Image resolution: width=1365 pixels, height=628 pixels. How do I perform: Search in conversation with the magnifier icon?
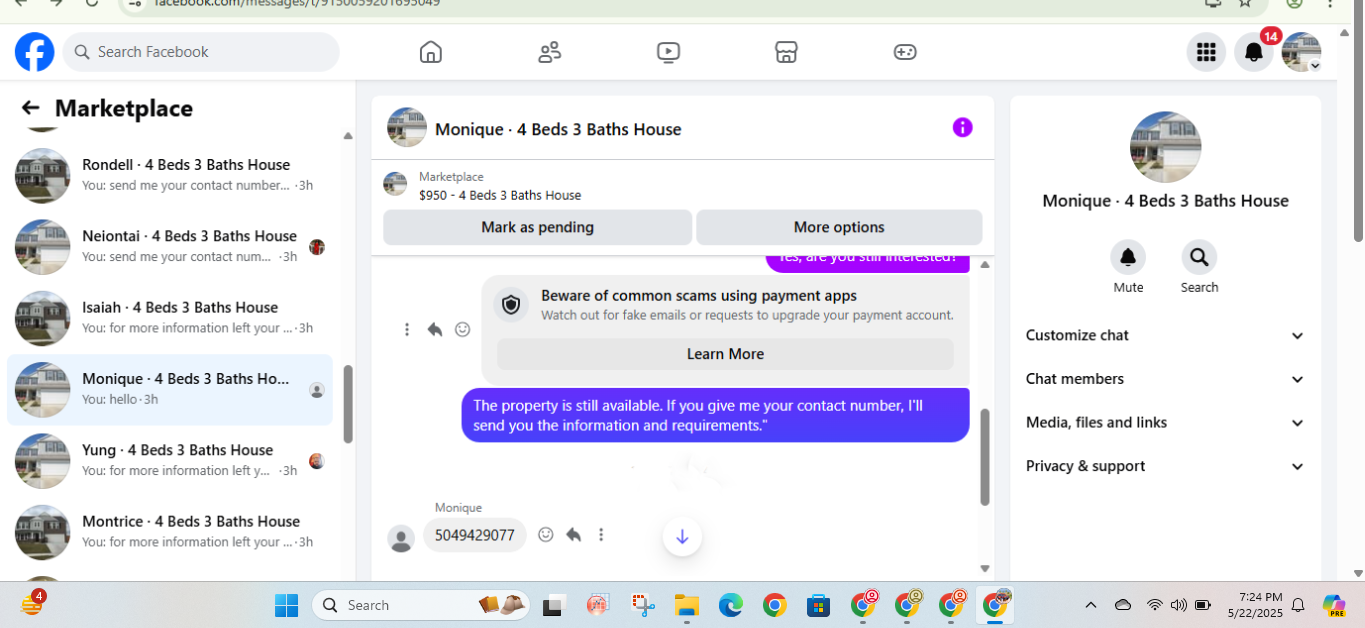pos(1199,258)
